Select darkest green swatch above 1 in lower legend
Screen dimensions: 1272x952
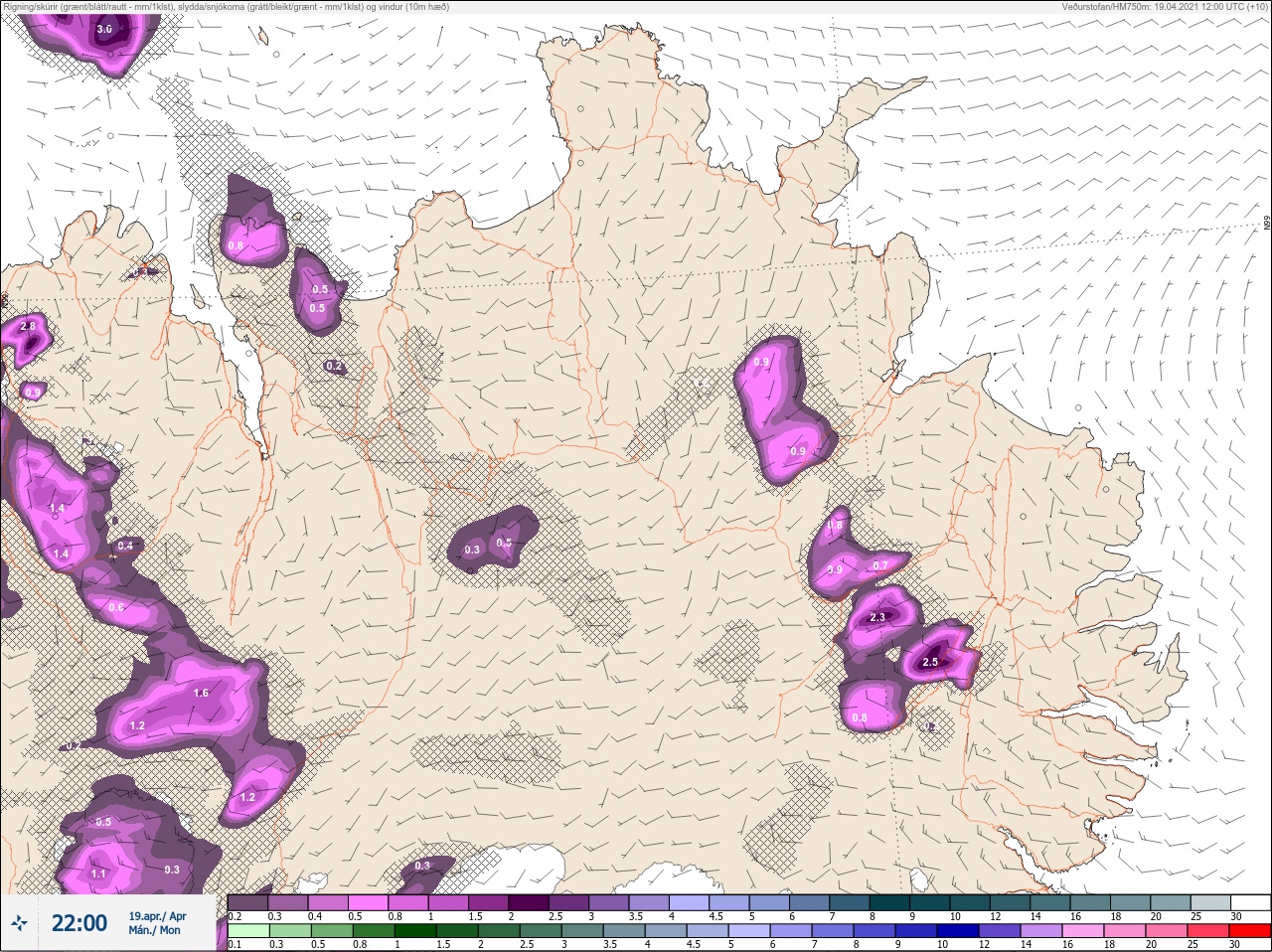(415, 931)
